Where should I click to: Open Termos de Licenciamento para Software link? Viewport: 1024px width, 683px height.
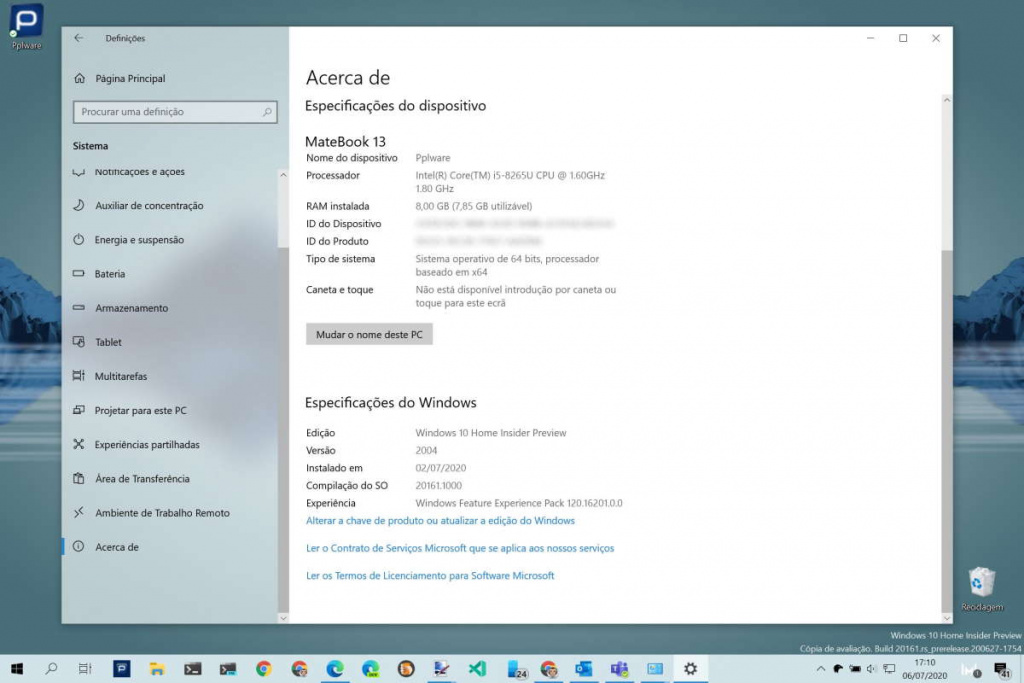(x=429, y=576)
